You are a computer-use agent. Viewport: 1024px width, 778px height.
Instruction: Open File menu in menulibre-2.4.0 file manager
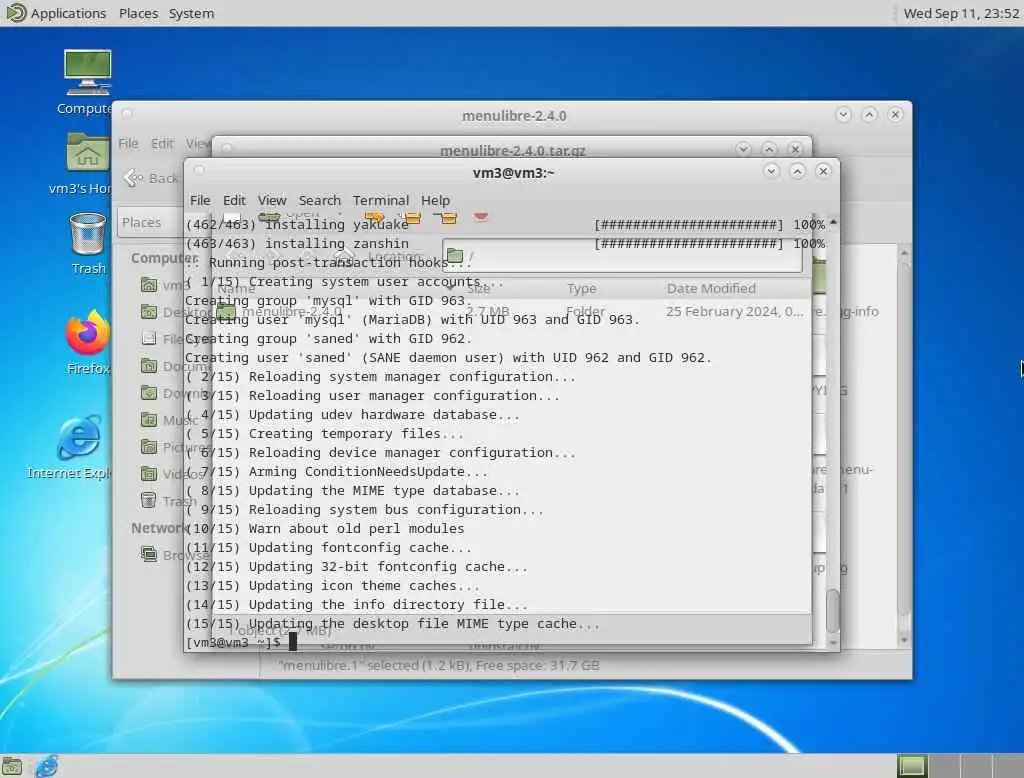[x=128, y=143]
